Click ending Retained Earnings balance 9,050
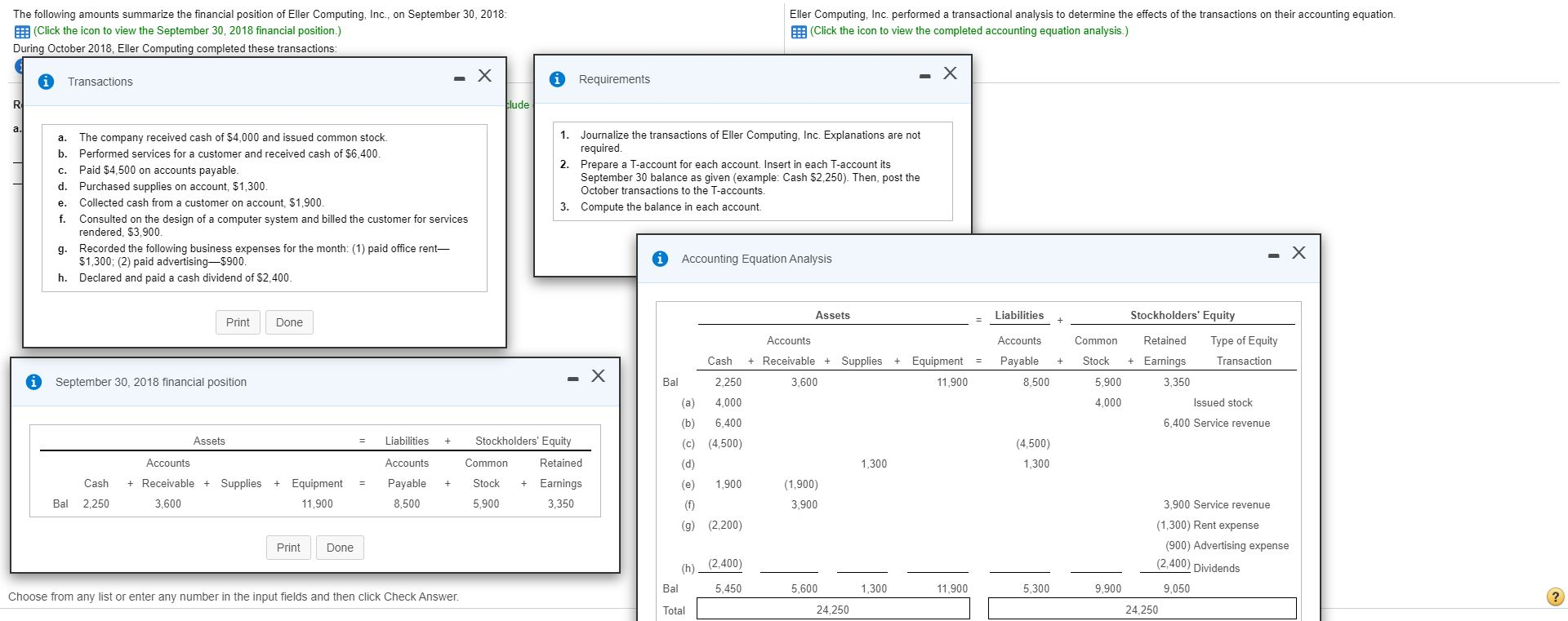1568x621 pixels. 1177,588
